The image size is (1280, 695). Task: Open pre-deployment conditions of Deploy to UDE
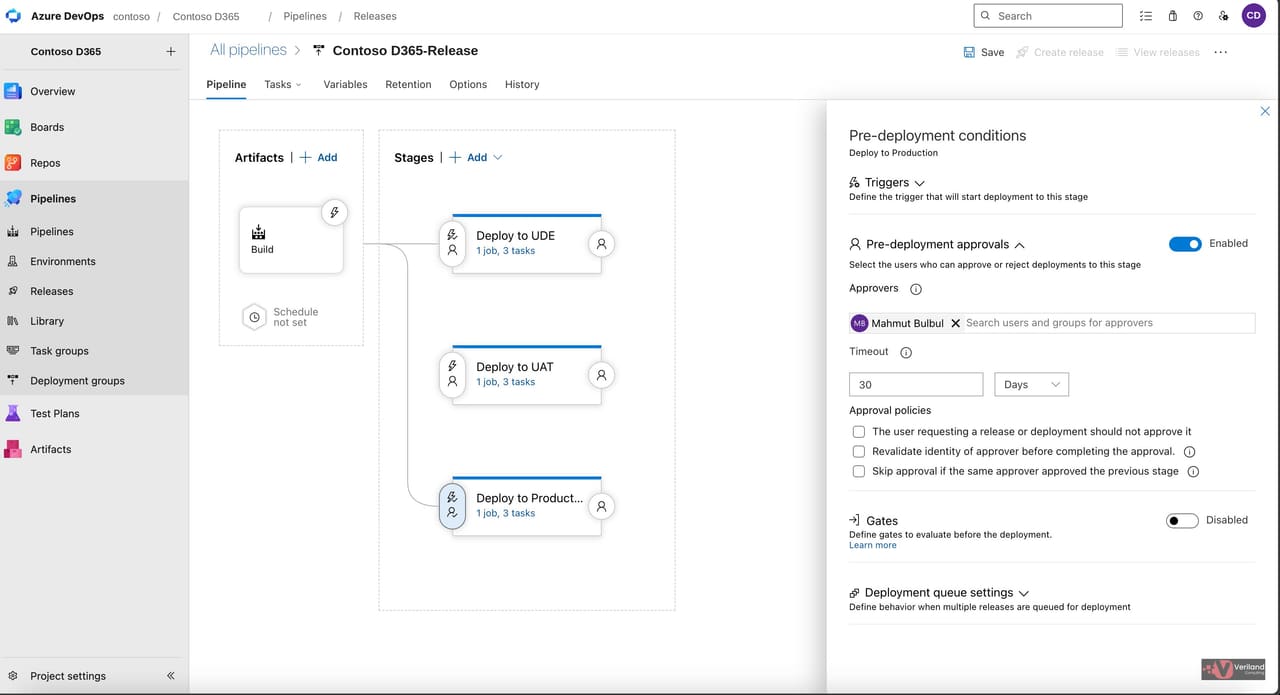(452, 243)
